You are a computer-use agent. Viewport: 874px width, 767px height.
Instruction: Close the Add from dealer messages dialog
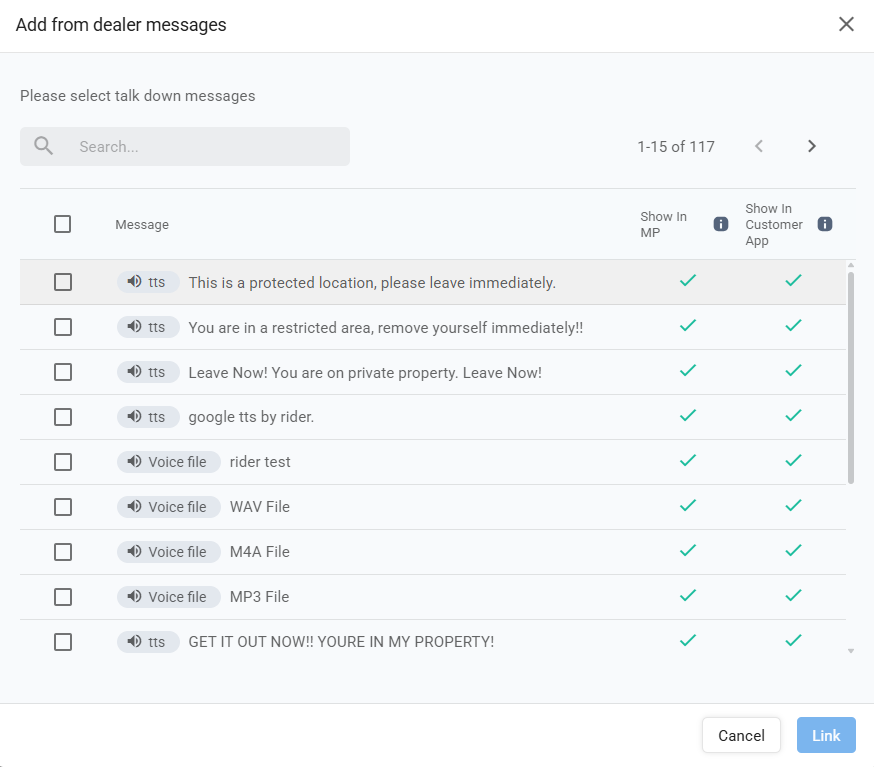(846, 24)
